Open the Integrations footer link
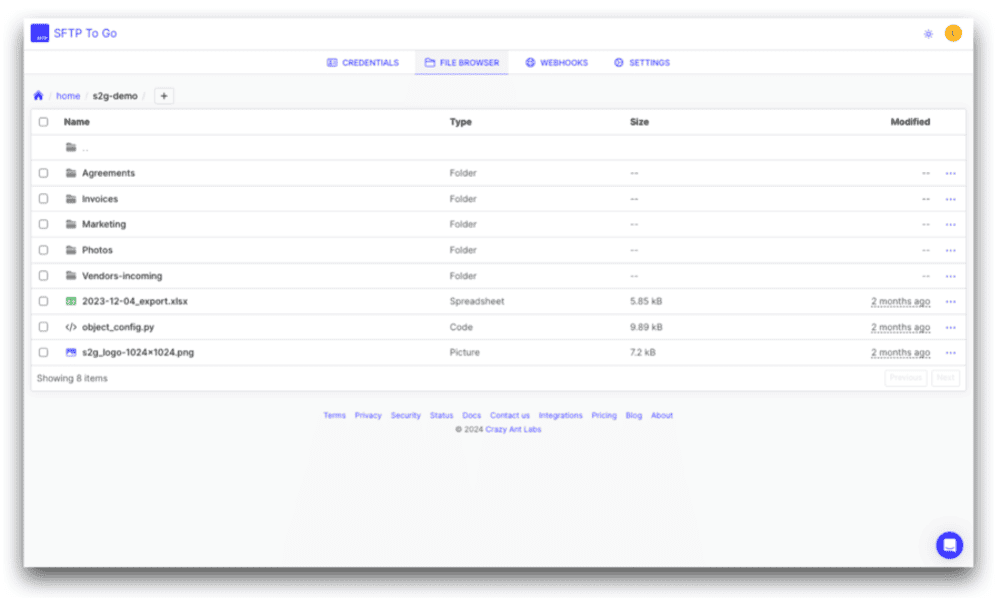This screenshot has width=1000, height=598. [x=561, y=415]
